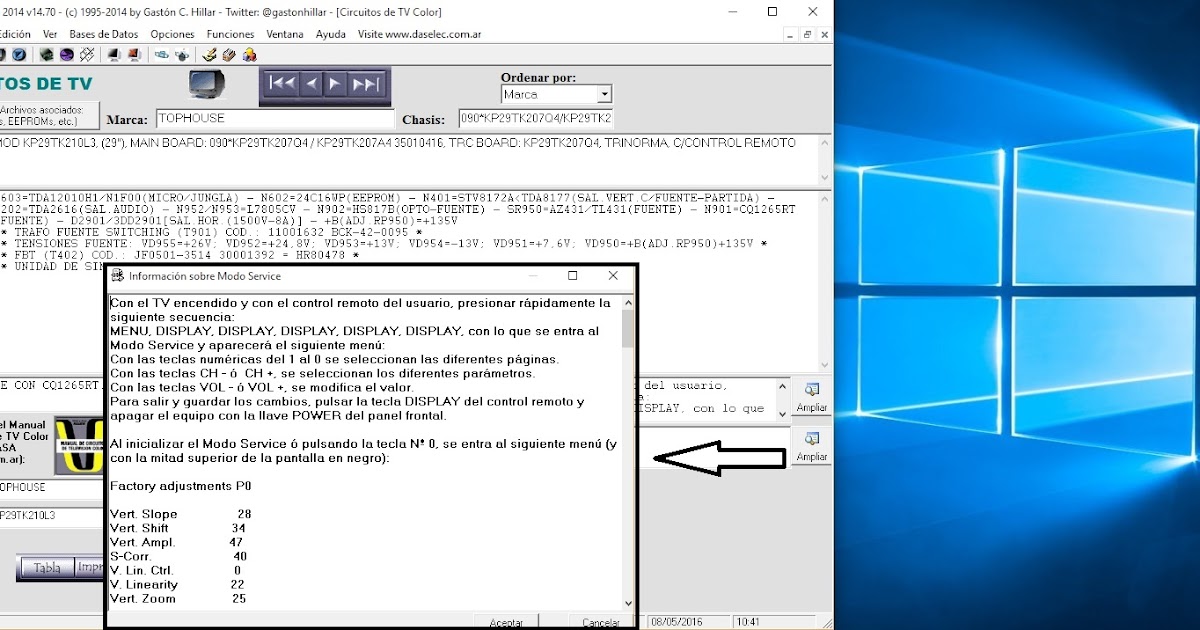Screen dimensions: 1200x630
Task: Click the Tabla button
Action: pos(47,568)
